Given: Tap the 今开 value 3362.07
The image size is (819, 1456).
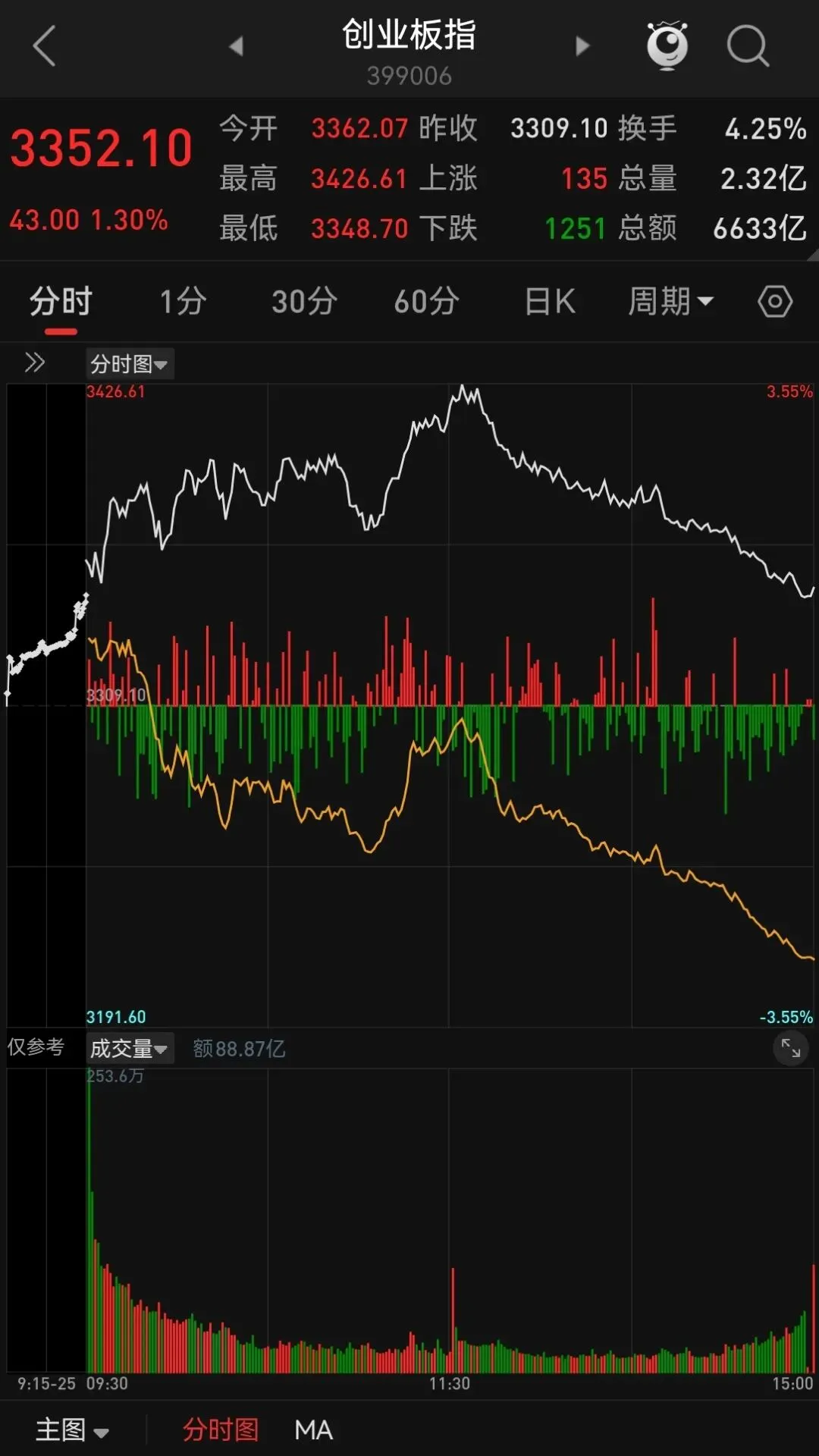Looking at the screenshot, I should click(359, 128).
